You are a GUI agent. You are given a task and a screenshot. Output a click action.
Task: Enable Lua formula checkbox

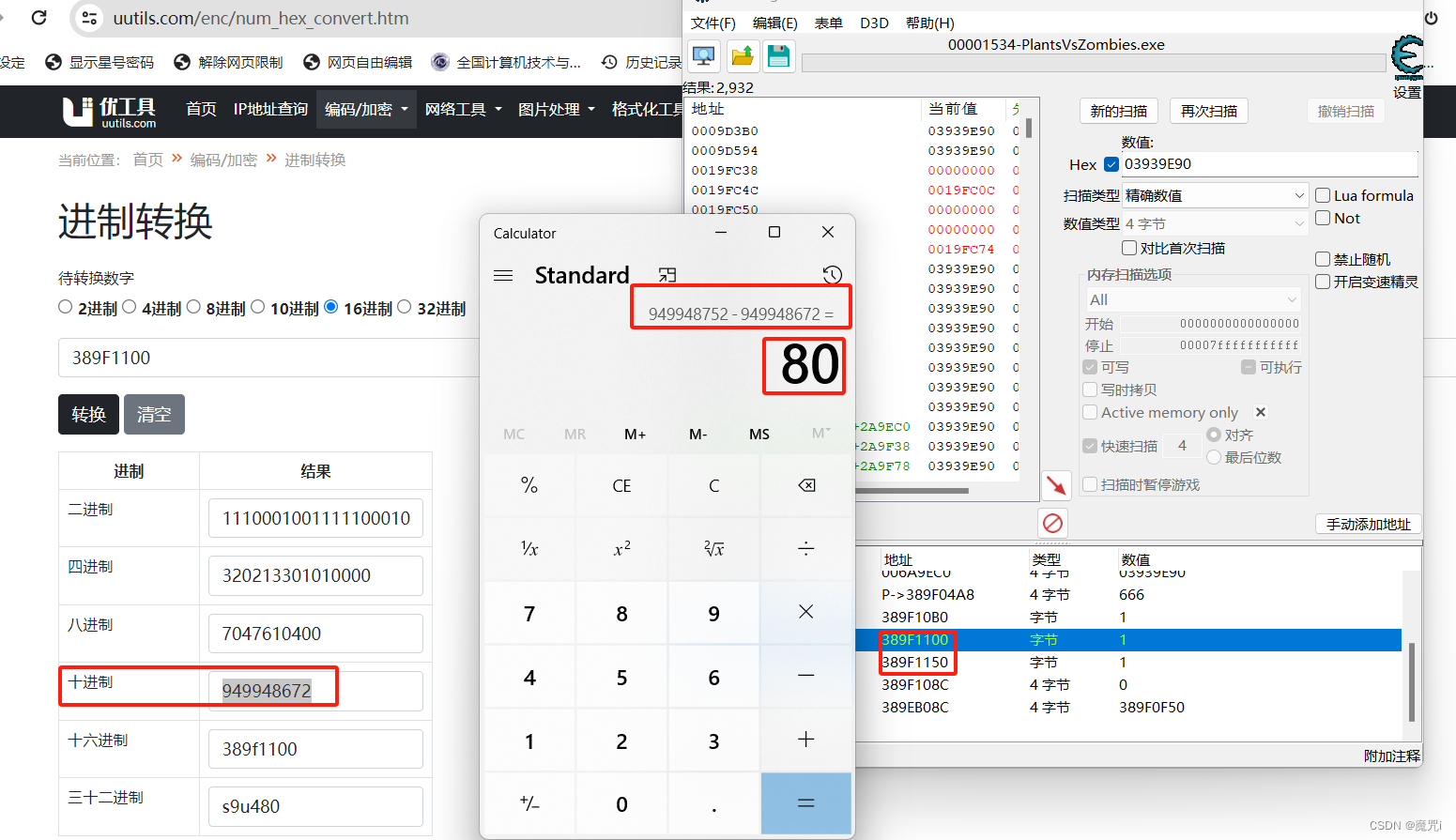coord(1323,195)
